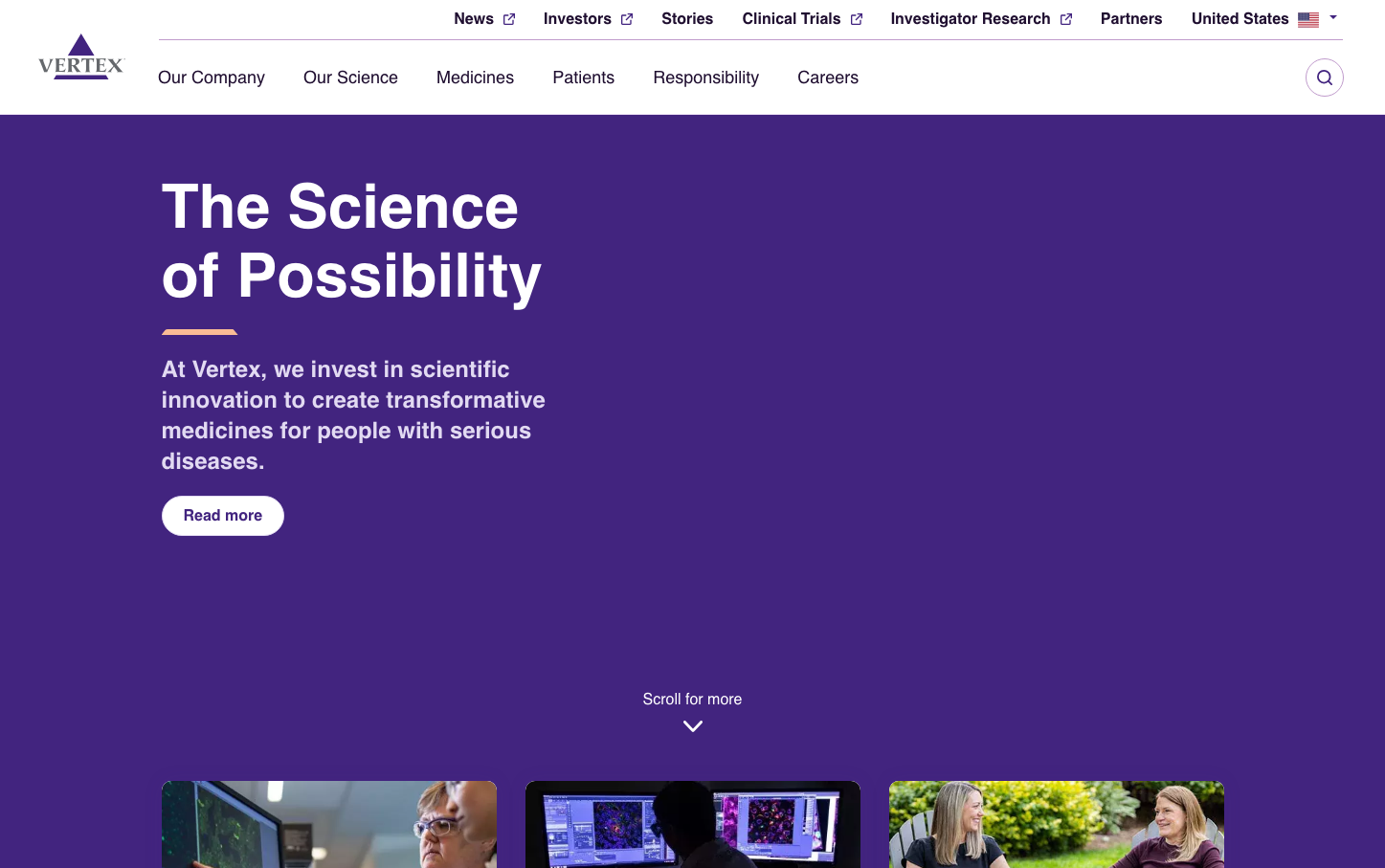
Task: Select the Medicines navigation item
Action: (475, 78)
